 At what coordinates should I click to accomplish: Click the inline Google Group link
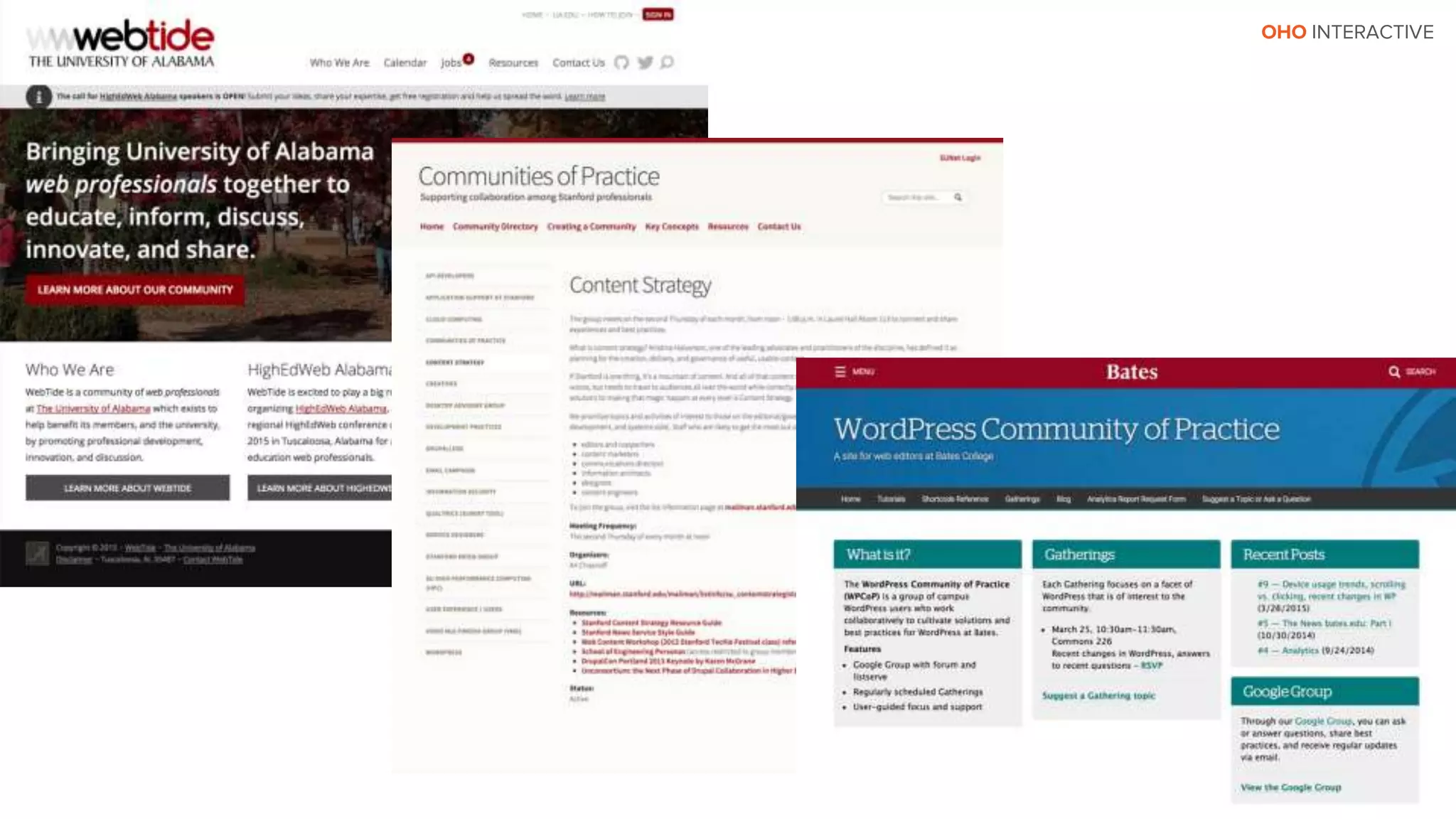[x=1323, y=721]
